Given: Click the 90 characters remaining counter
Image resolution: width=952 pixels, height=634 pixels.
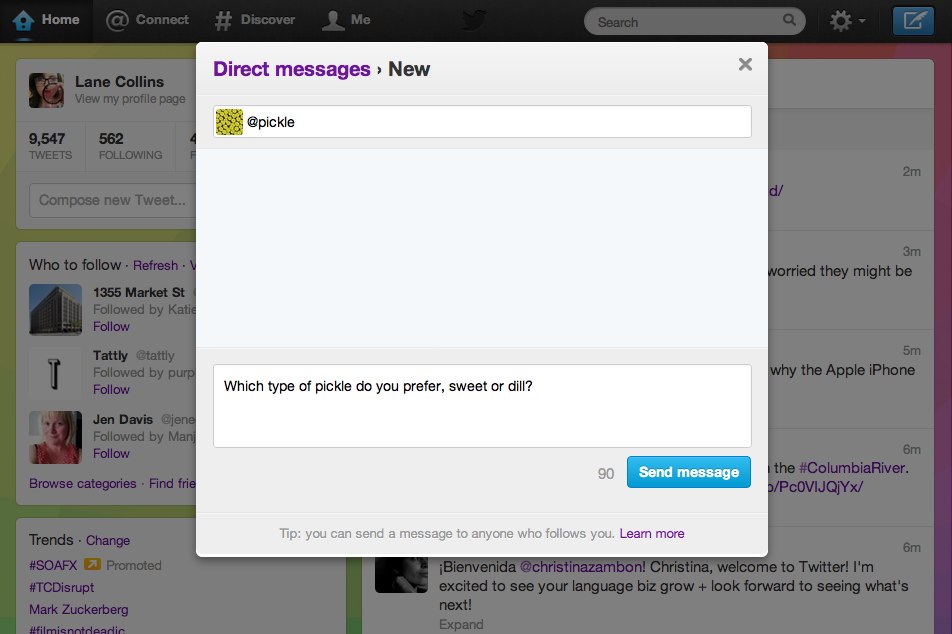Looking at the screenshot, I should coord(605,474).
